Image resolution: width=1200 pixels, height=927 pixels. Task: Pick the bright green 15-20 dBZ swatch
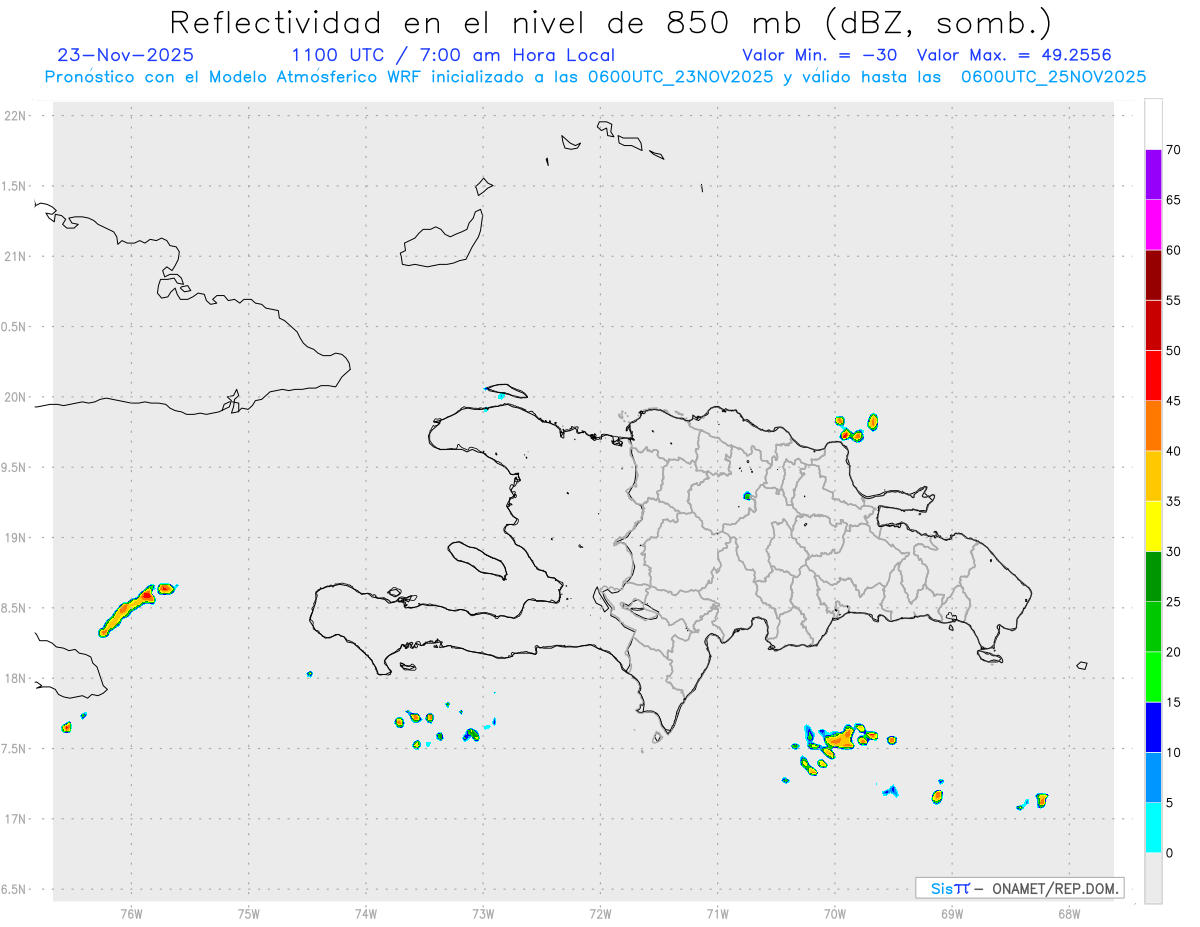(x=1153, y=677)
